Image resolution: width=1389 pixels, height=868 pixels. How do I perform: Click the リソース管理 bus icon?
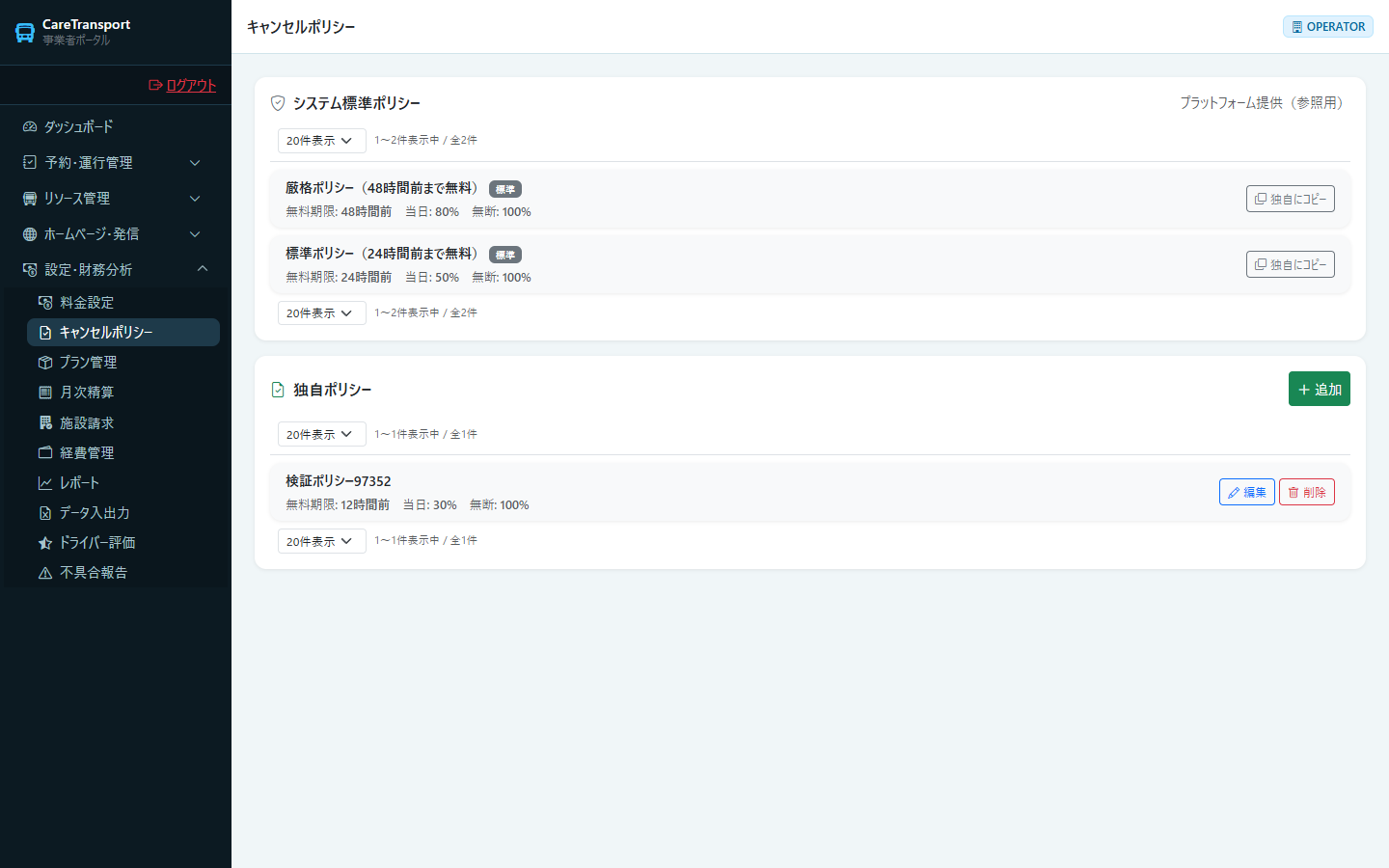coord(30,199)
